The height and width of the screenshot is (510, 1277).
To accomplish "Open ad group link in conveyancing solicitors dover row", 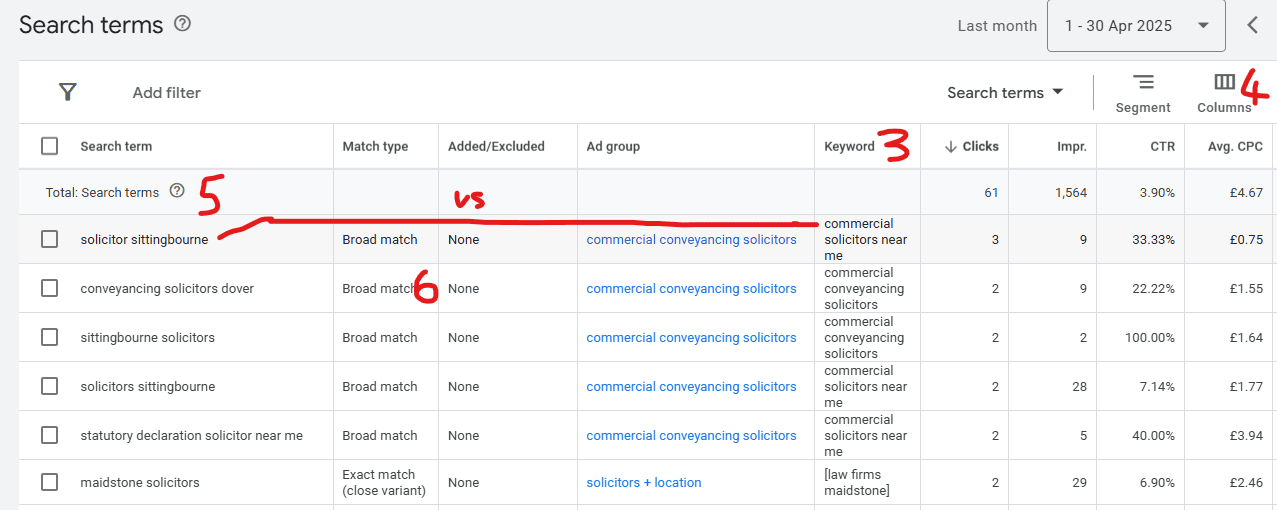I will [x=691, y=288].
